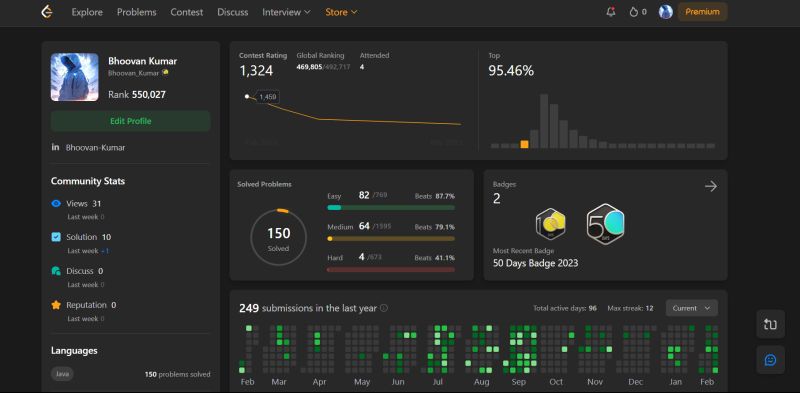The width and height of the screenshot is (800, 393).
Task: Expand the Interview dropdown menu
Action: pyautogui.click(x=286, y=12)
